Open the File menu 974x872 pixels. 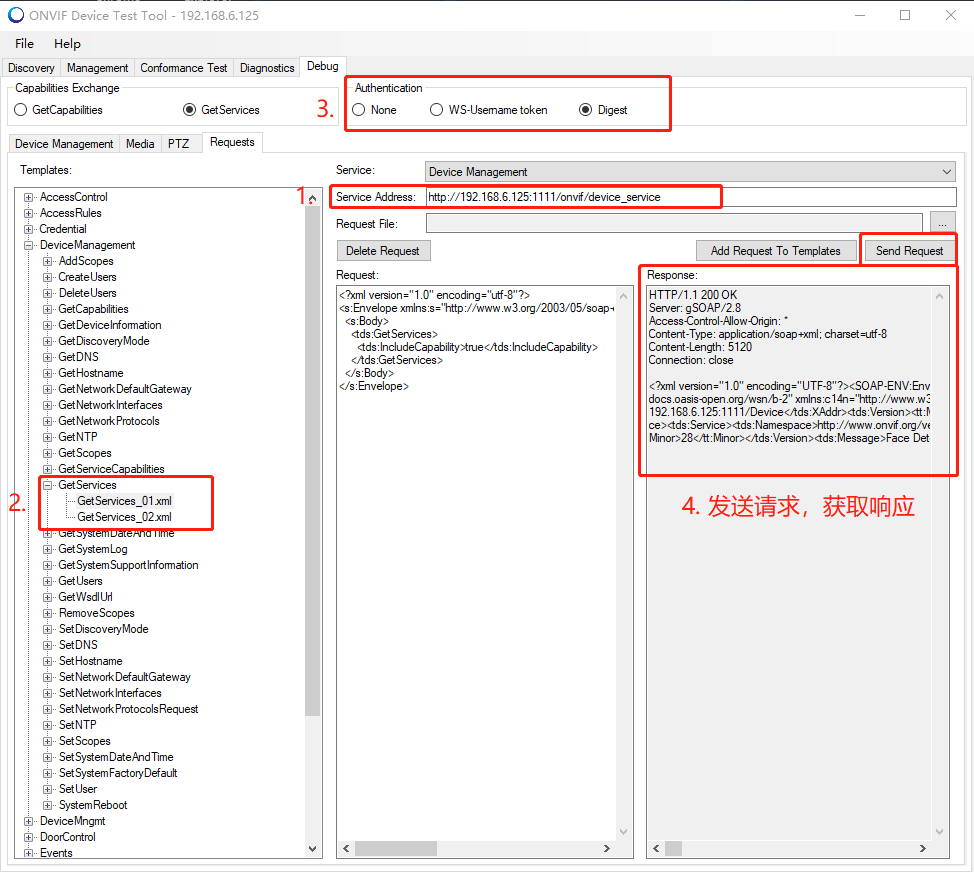pos(25,44)
